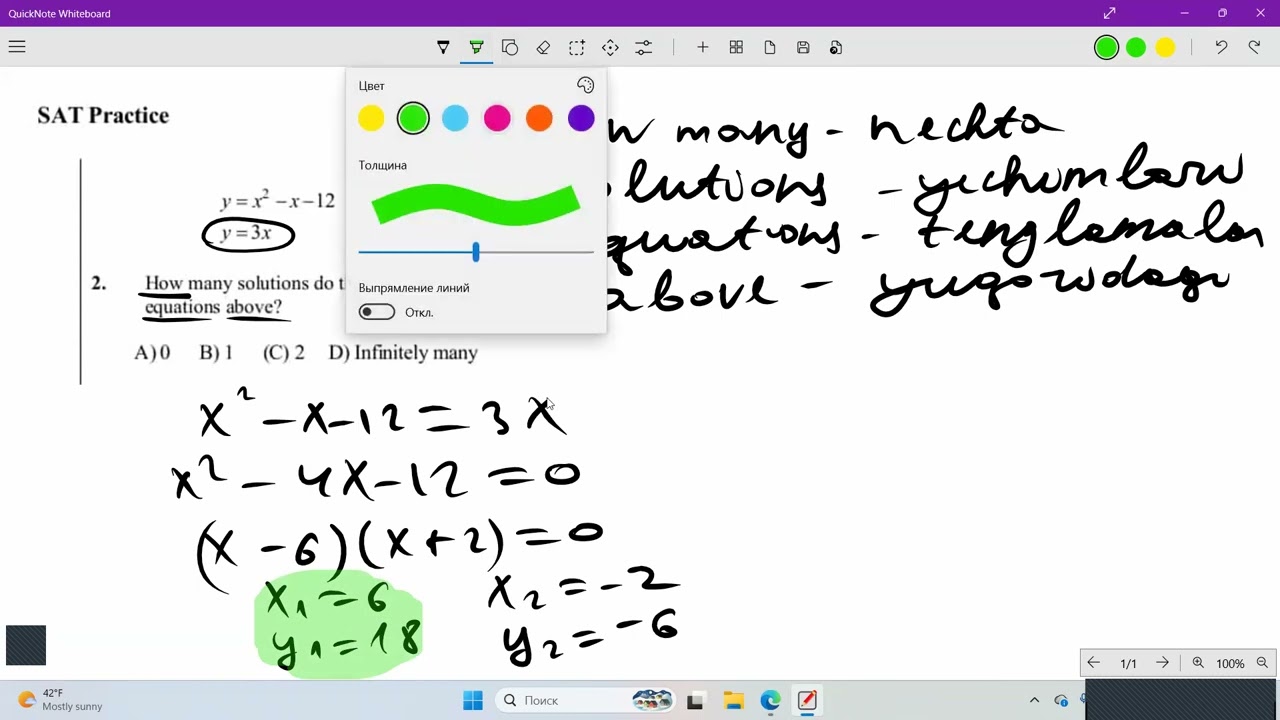Click answer option A) 0
Screen dimensions: 1280x720
click(152, 352)
